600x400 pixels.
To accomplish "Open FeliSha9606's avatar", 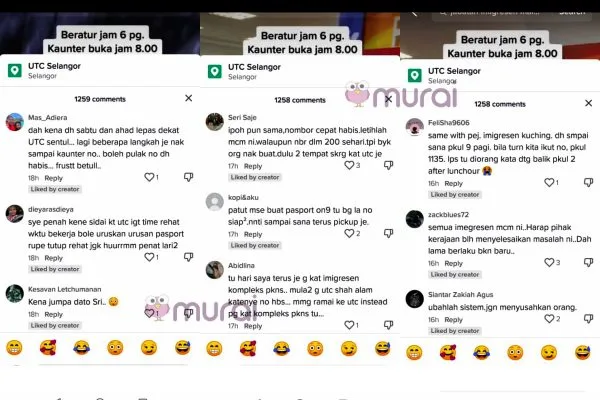I will (415, 127).
